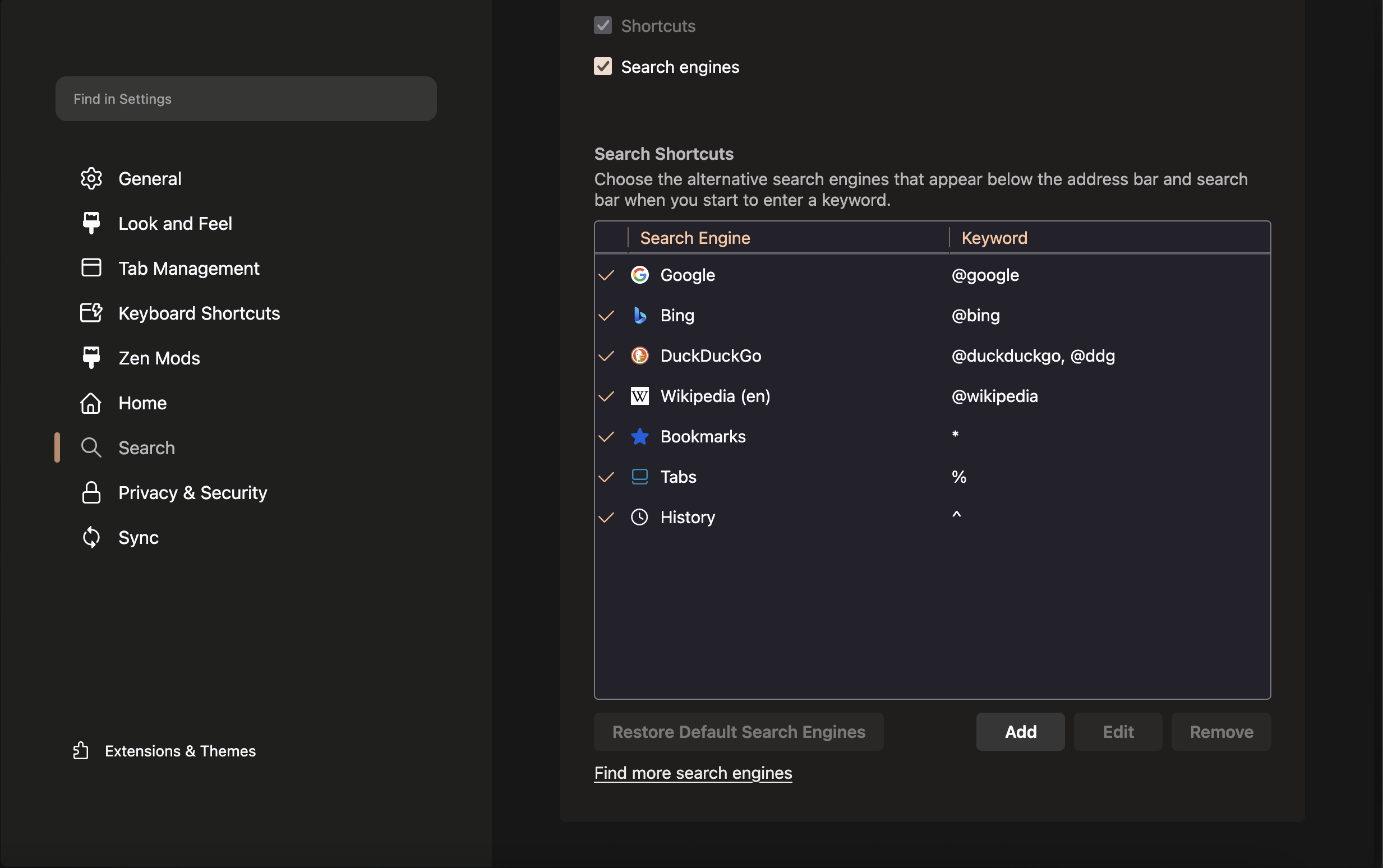Toggle the Bookmarks row checkmark
This screenshot has height=868, width=1383.
tap(606, 437)
